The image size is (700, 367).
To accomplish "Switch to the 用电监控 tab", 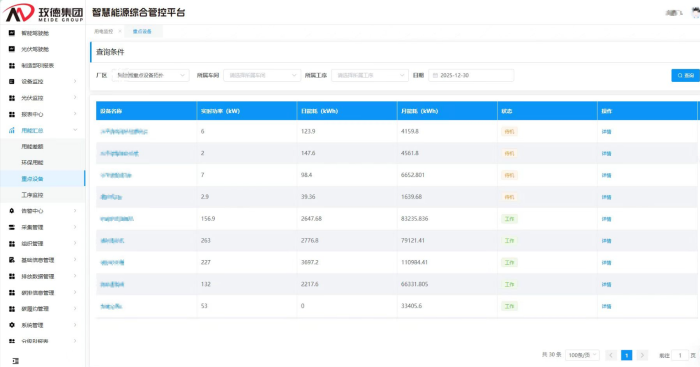I will 103,31.
